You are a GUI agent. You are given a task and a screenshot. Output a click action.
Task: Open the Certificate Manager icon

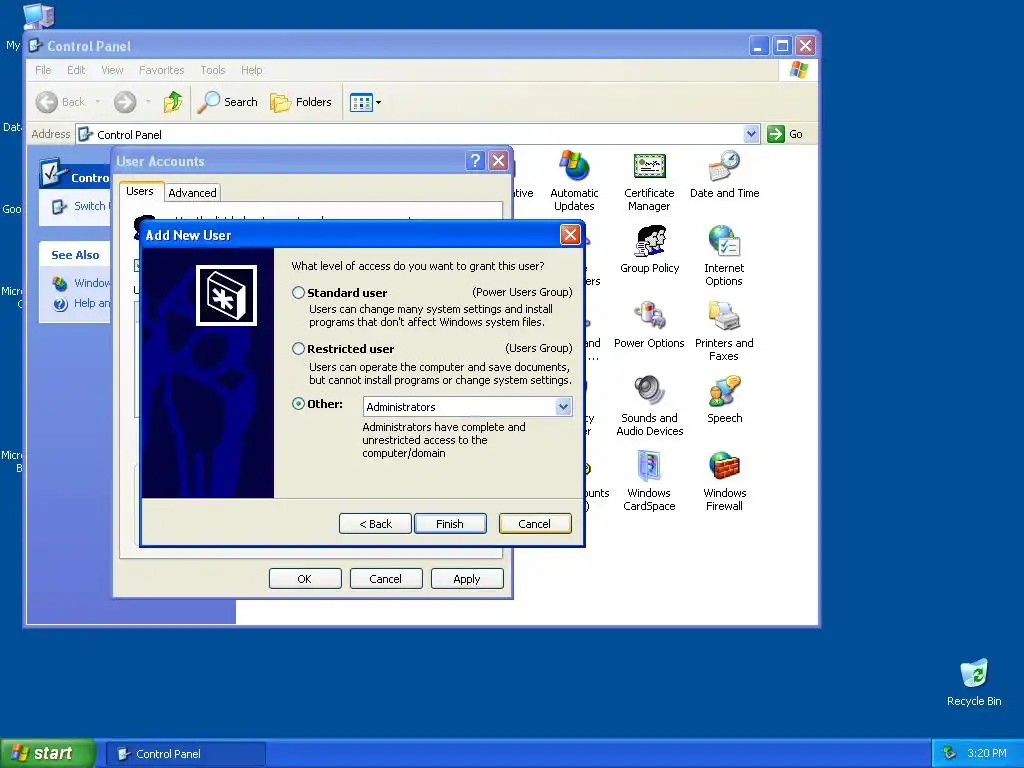649,181
